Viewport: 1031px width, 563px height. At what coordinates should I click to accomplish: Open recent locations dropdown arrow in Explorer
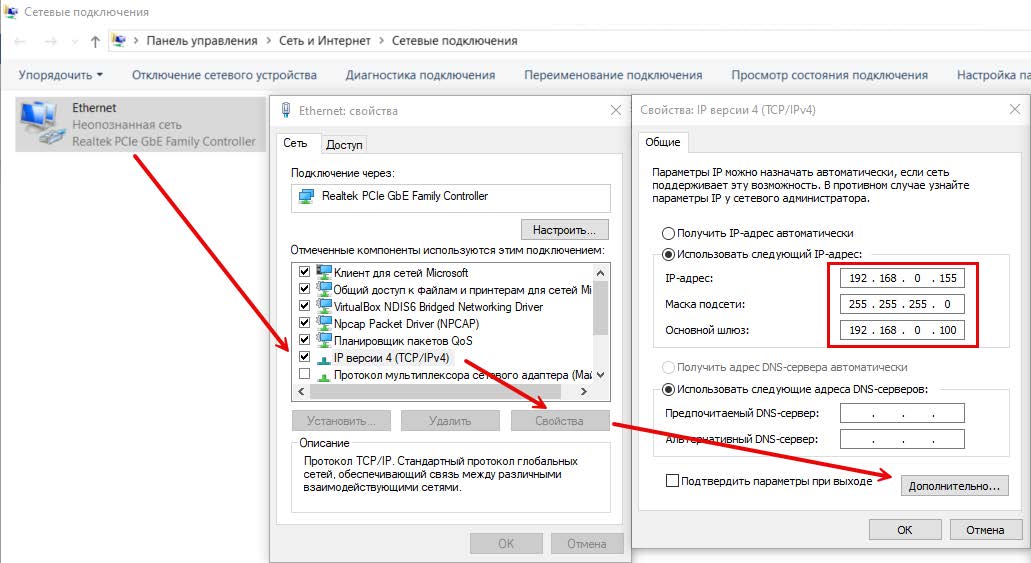(75, 41)
